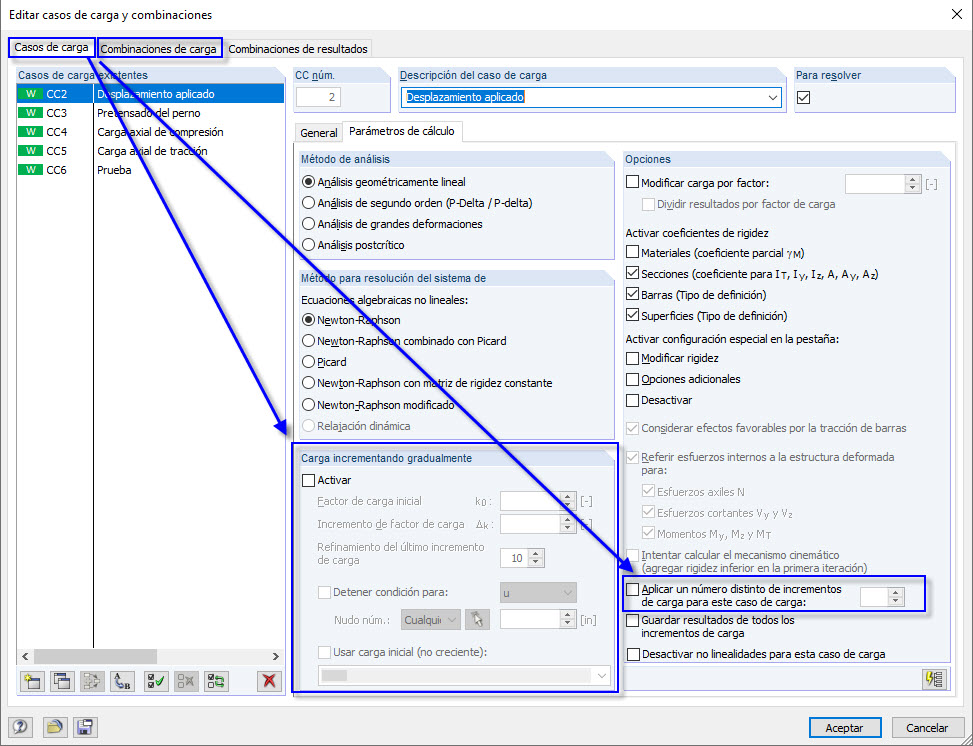Open the Descripción del caso de carga dropdown
Image resolution: width=973 pixels, height=746 pixels.
[773, 97]
